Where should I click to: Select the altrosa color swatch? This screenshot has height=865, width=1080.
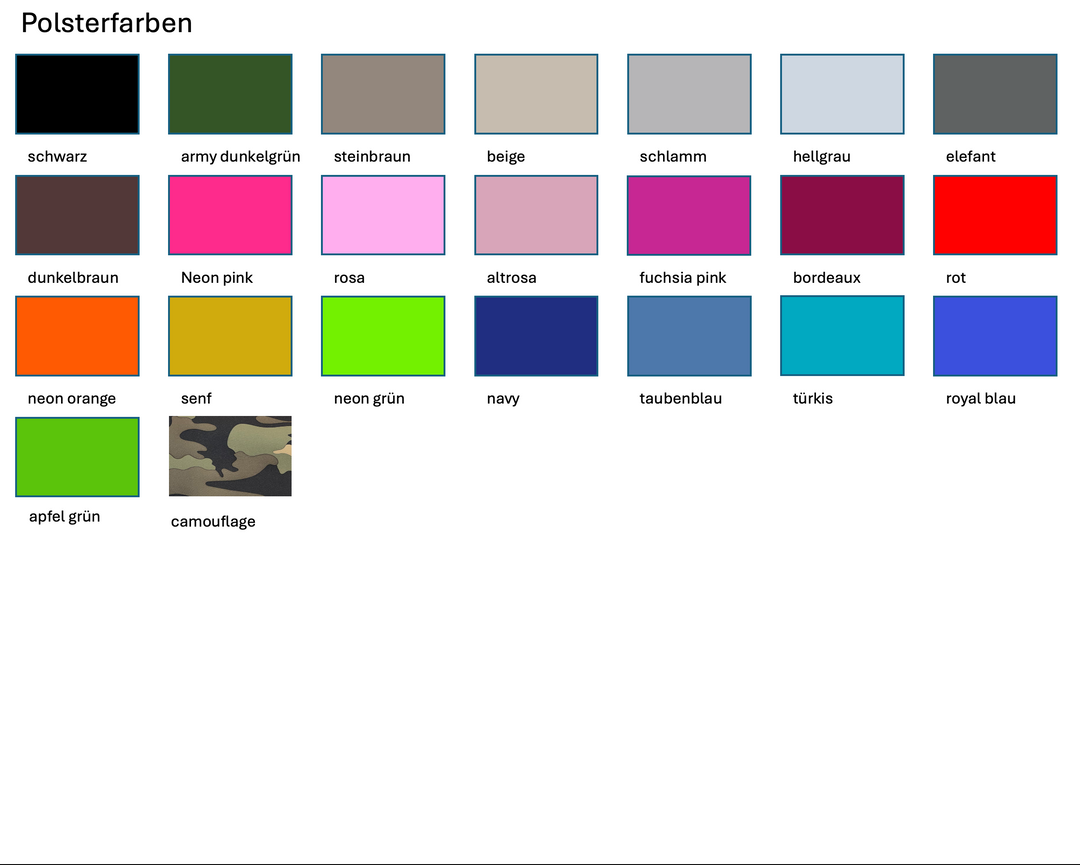(x=536, y=215)
